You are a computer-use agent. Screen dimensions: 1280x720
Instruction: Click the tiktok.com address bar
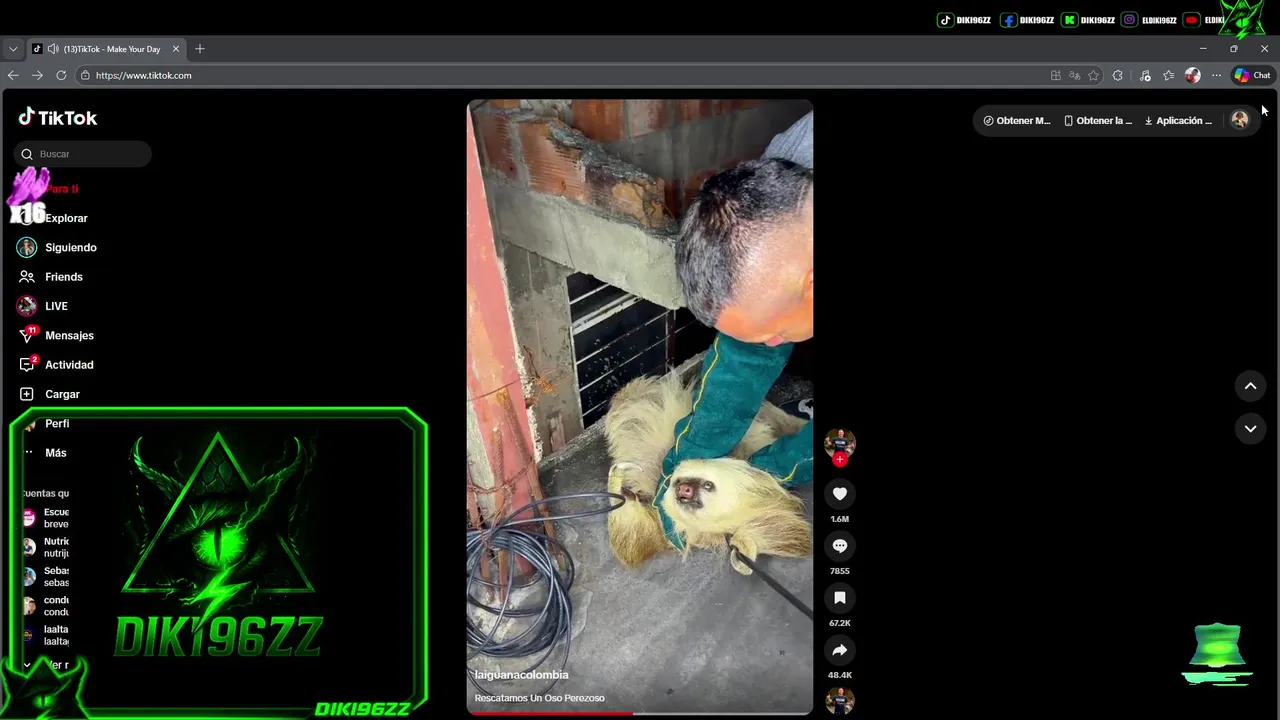(560, 75)
